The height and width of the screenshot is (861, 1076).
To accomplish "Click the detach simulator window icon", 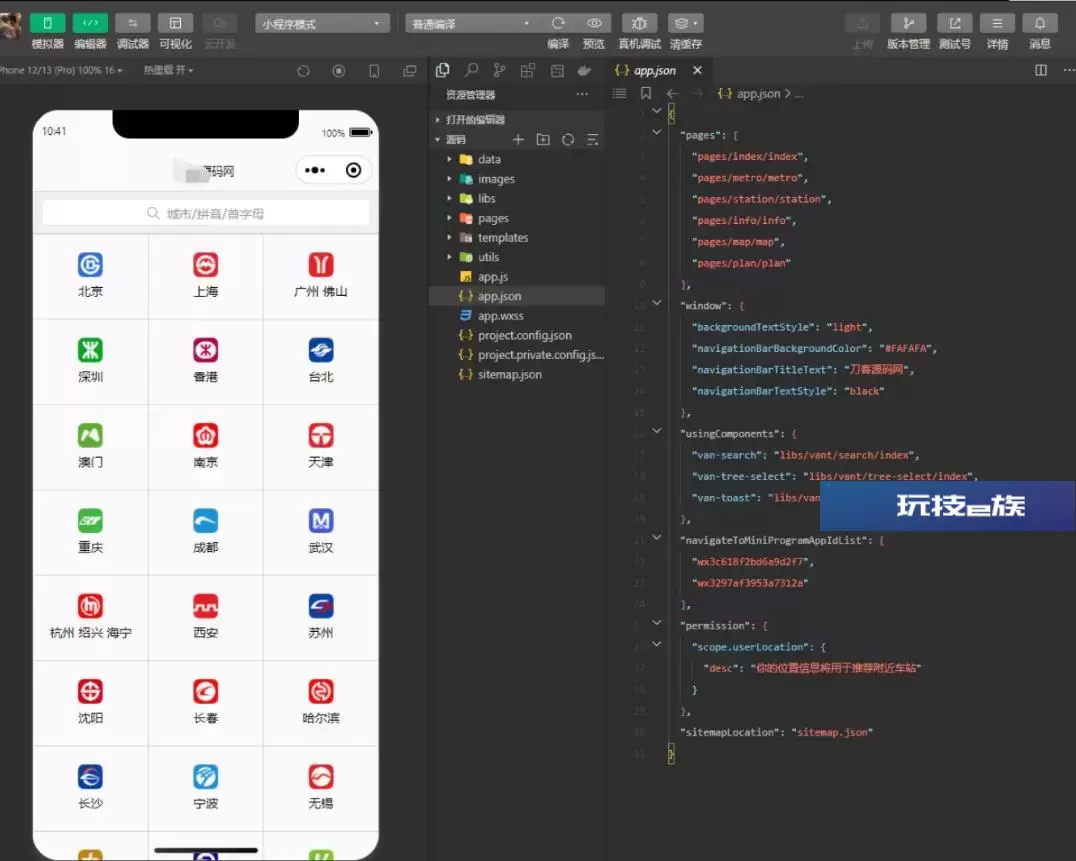I will (x=410, y=71).
